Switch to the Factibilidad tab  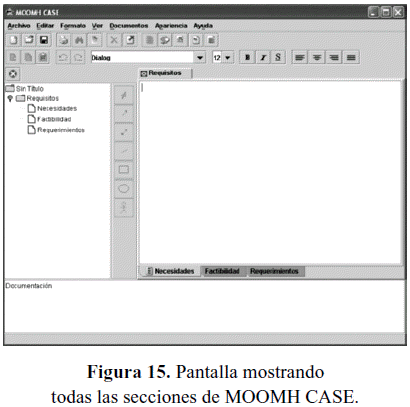(x=222, y=271)
